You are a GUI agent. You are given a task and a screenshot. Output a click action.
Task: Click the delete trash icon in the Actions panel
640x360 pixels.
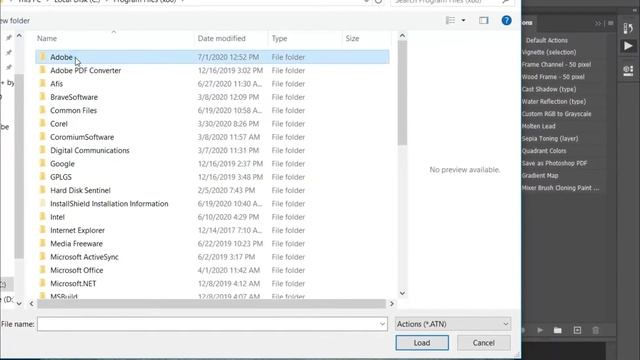pyautogui.click(x=596, y=330)
